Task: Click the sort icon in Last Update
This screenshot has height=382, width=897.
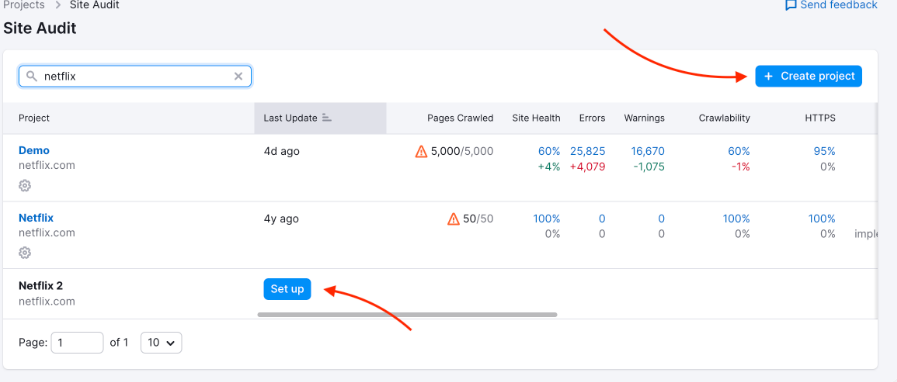Action: pyautogui.click(x=327, y=118)
